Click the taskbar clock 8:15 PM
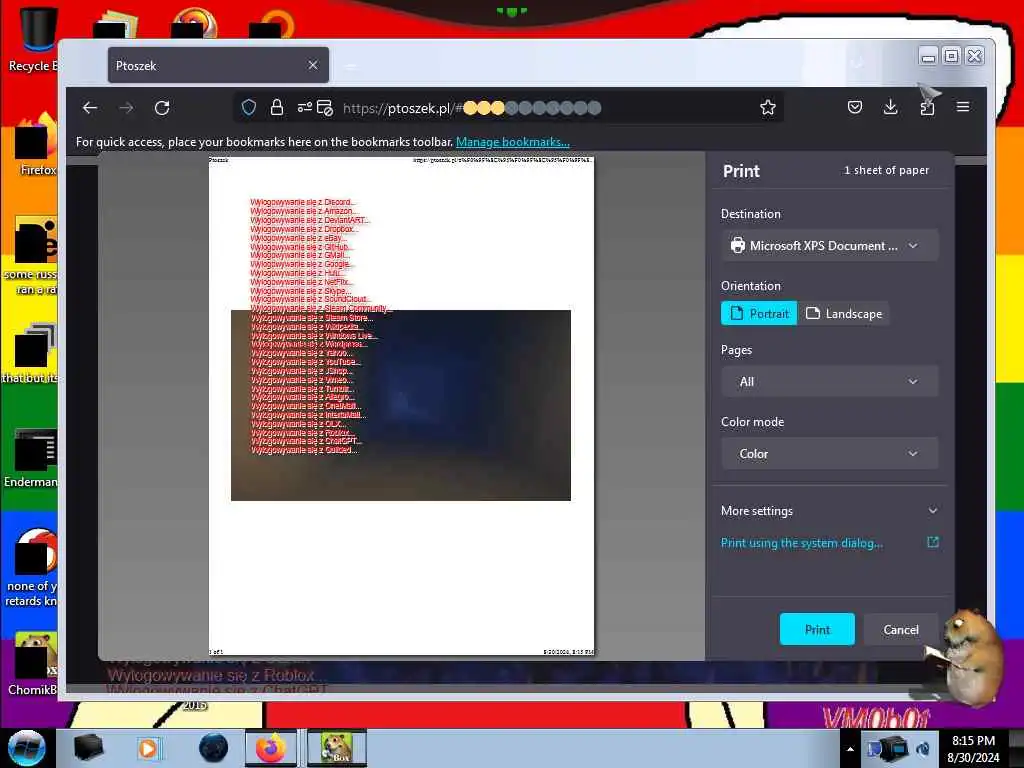The width and height of the screenshot is (1024, 768). pyautogui.click(x=973, y=748)
